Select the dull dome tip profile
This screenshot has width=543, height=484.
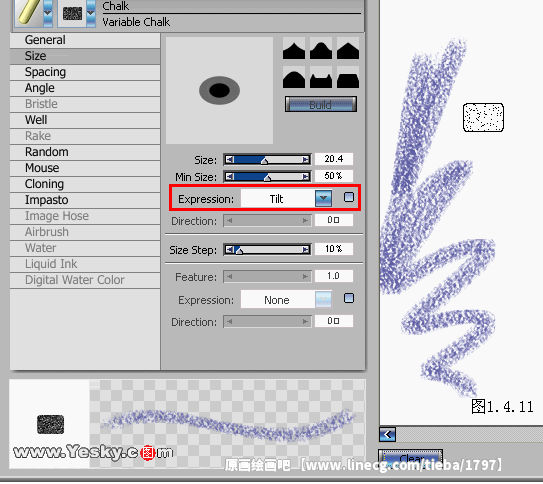coord(294,78)
